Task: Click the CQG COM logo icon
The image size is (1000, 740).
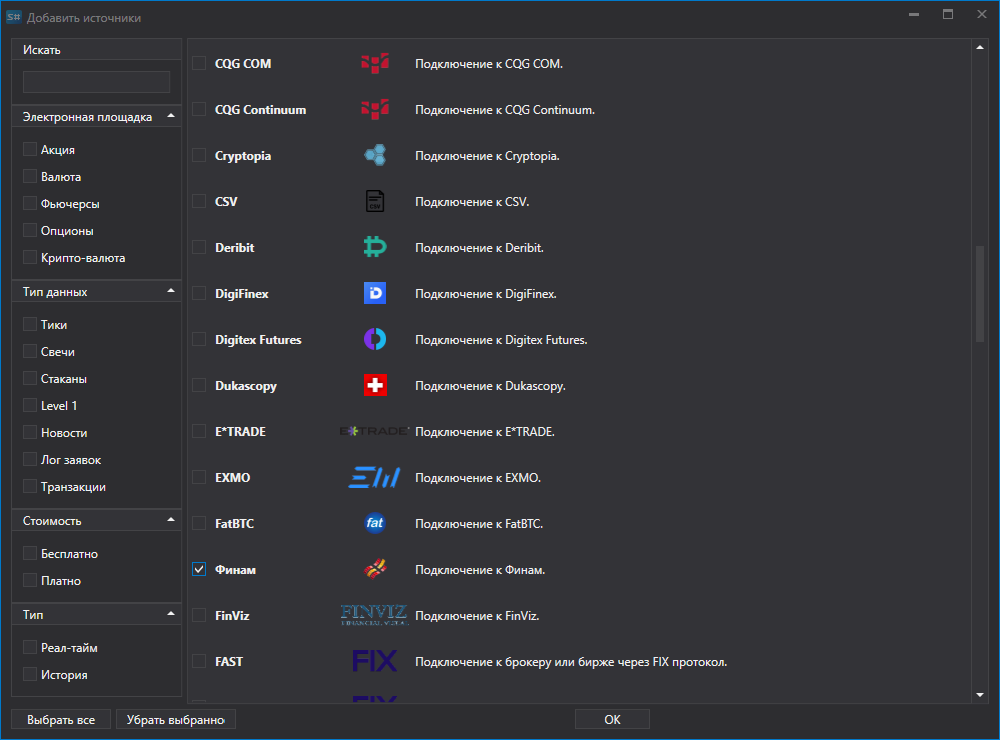Action: point(375,63)
